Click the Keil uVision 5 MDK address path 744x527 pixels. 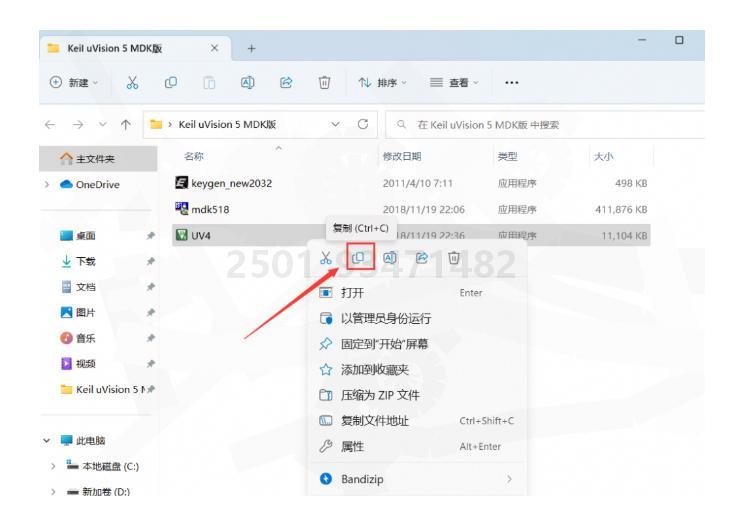point(227,124)
